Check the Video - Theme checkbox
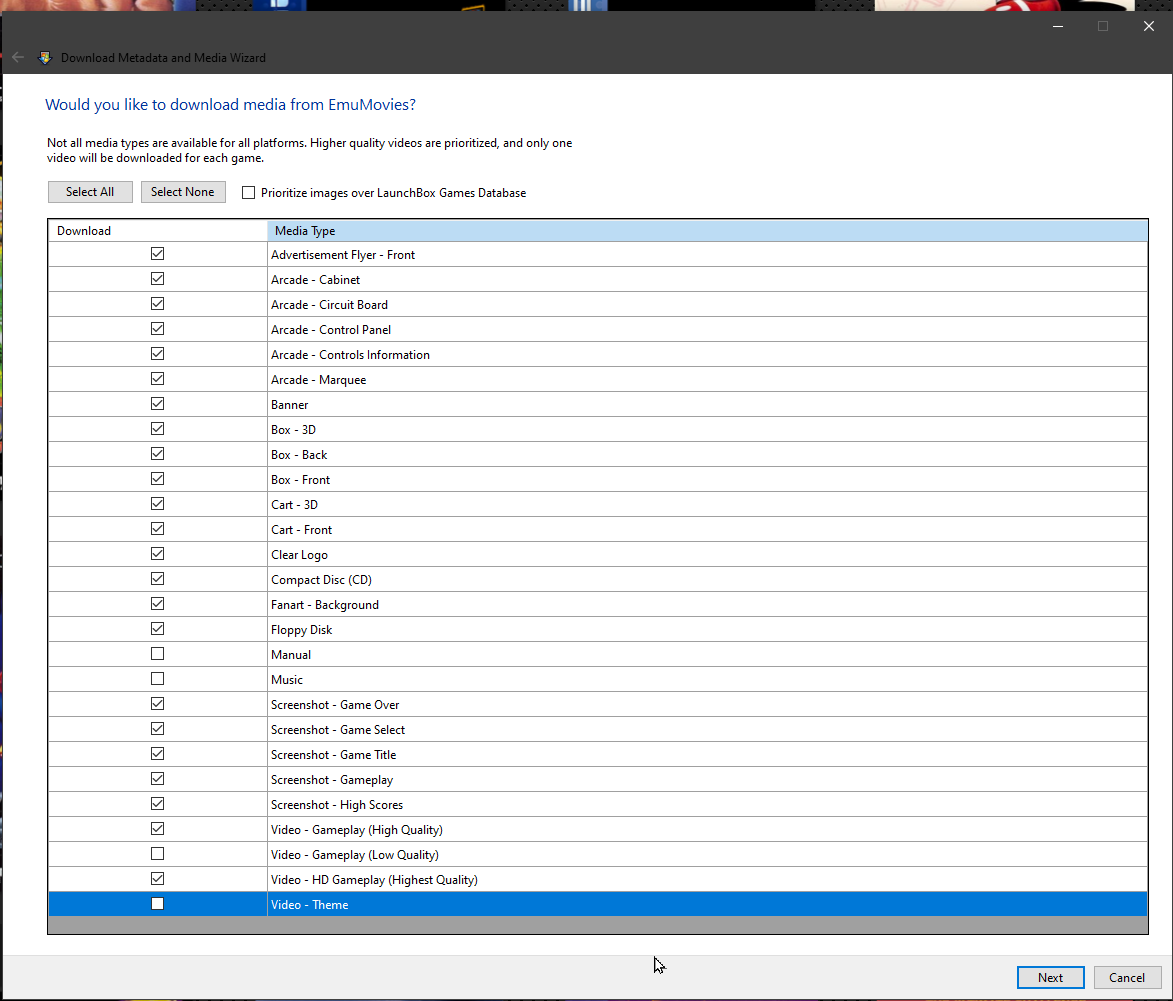Viewport: 1173px width, 1001px height. 157,904
